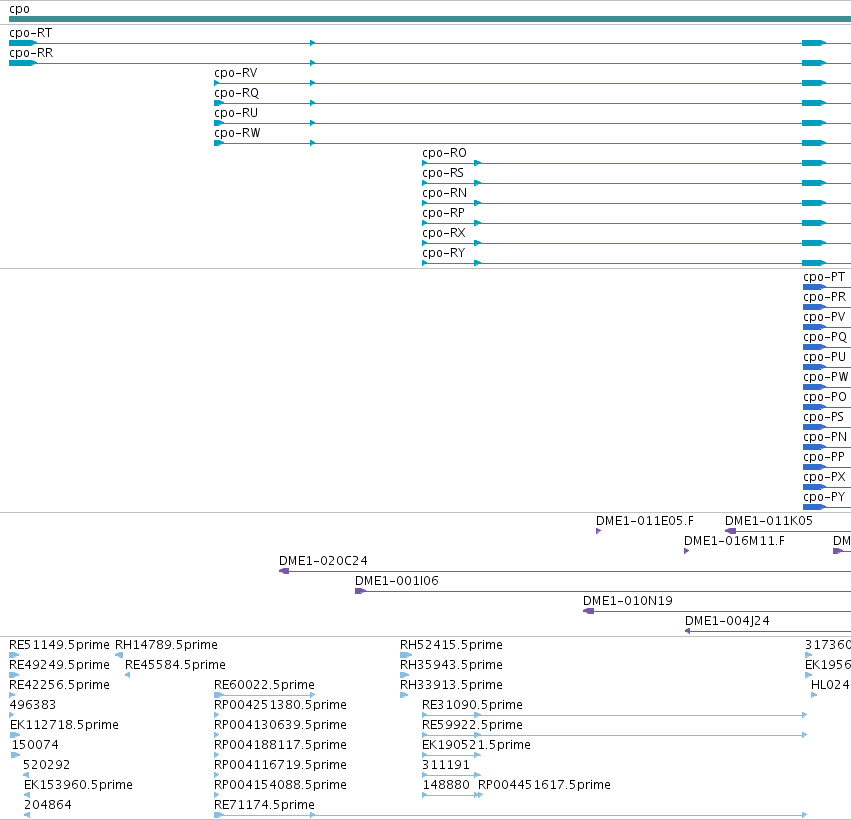Open the EK112718.5prime EST label
Screen dimensions: 851x820
[x=64, y=726]
